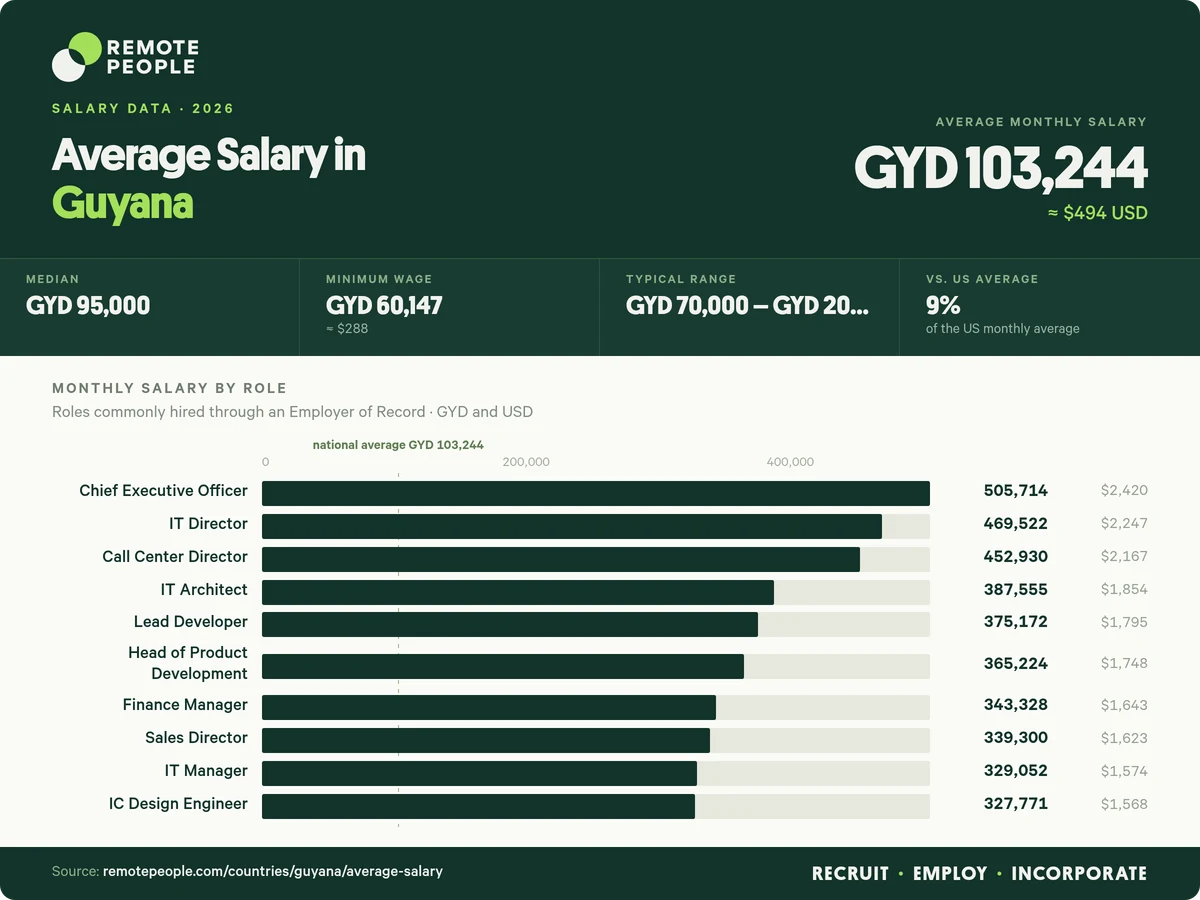Click the 'IC Design Engineer' role label

coord(178,804)
